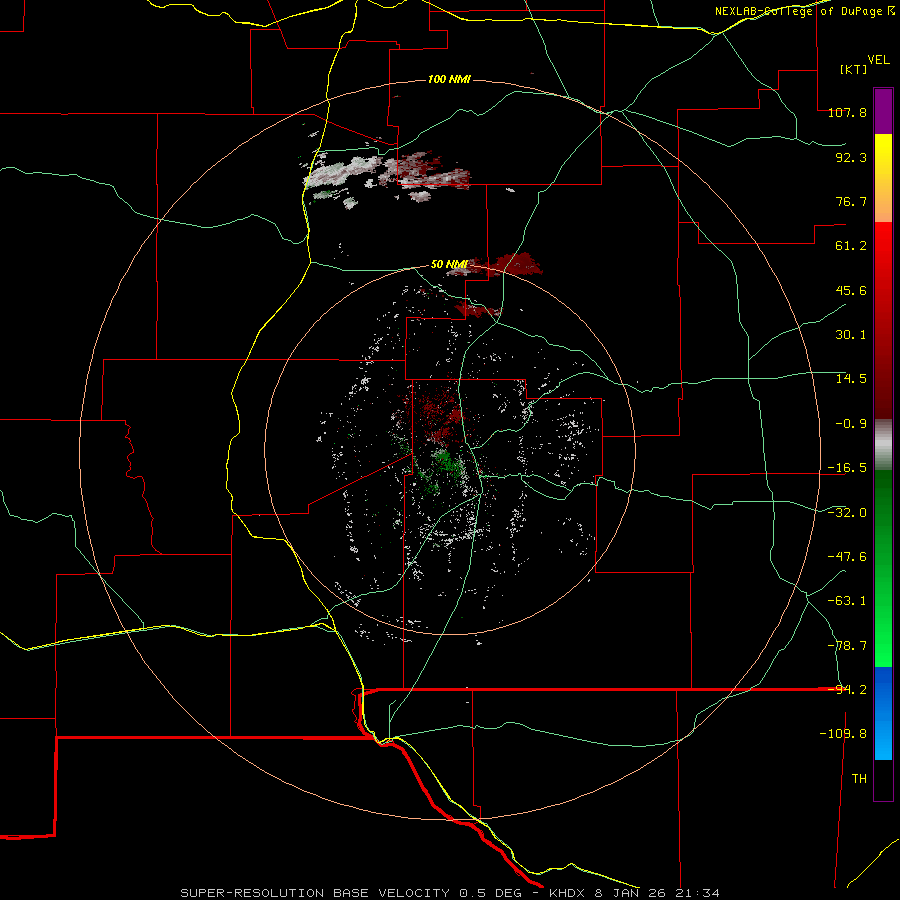Click the -32.0 scale value
Viewport: 900px width, 900px height.
click(x=847, y=513)
